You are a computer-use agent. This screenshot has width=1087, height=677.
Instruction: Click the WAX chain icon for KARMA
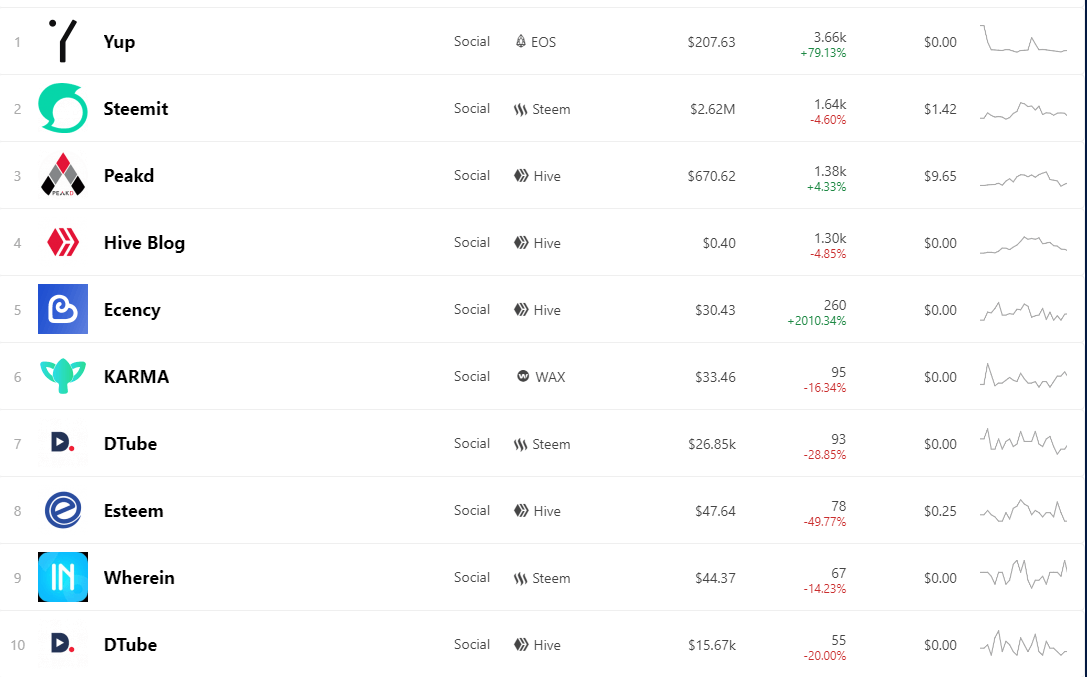tap(523, 376)
